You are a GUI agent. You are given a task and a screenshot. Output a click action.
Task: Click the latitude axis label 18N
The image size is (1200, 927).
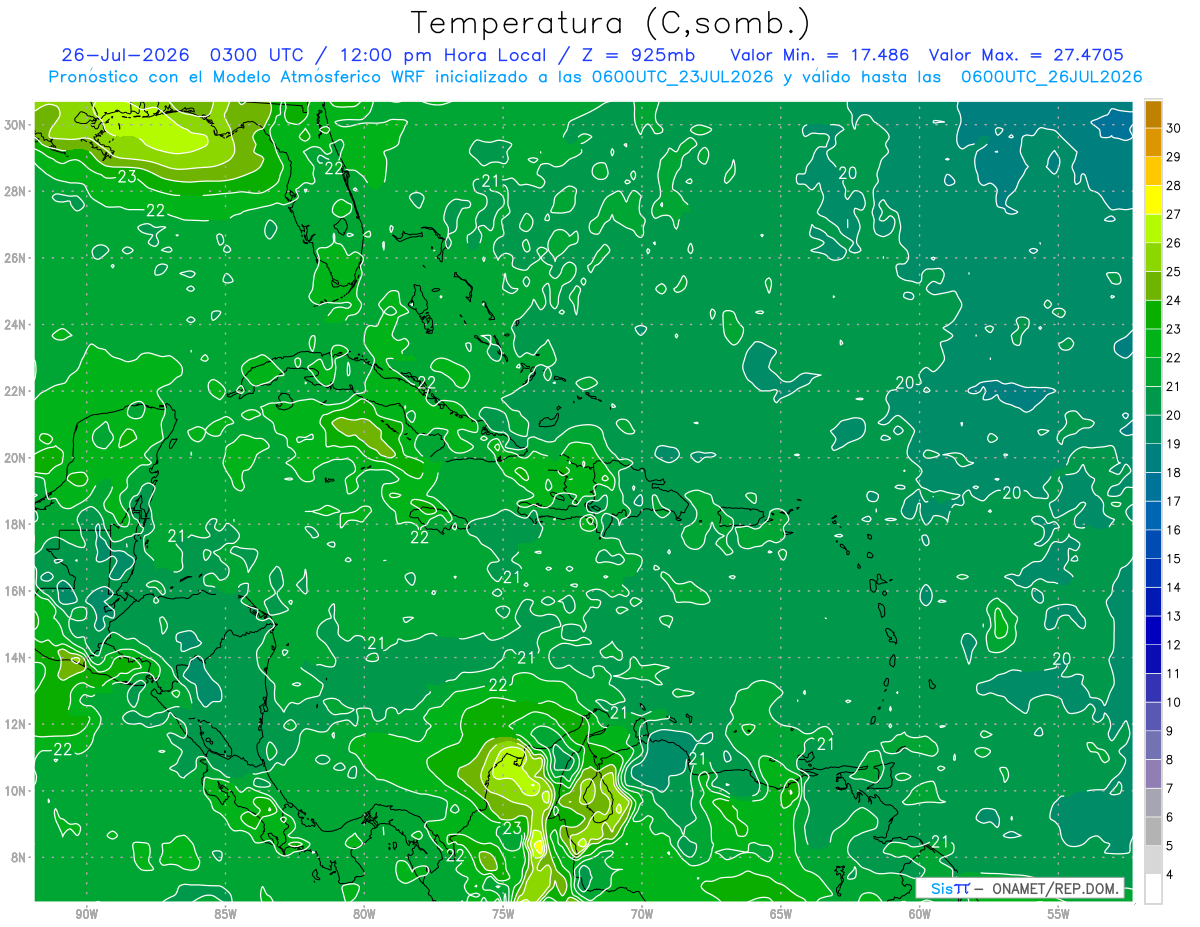[15, 524]
